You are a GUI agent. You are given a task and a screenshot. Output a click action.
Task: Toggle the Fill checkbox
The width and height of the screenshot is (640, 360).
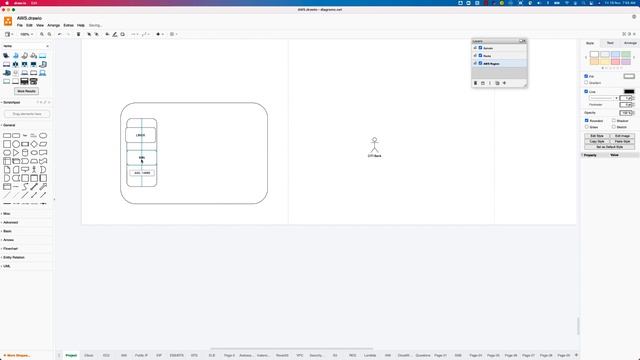pos(586,76)
